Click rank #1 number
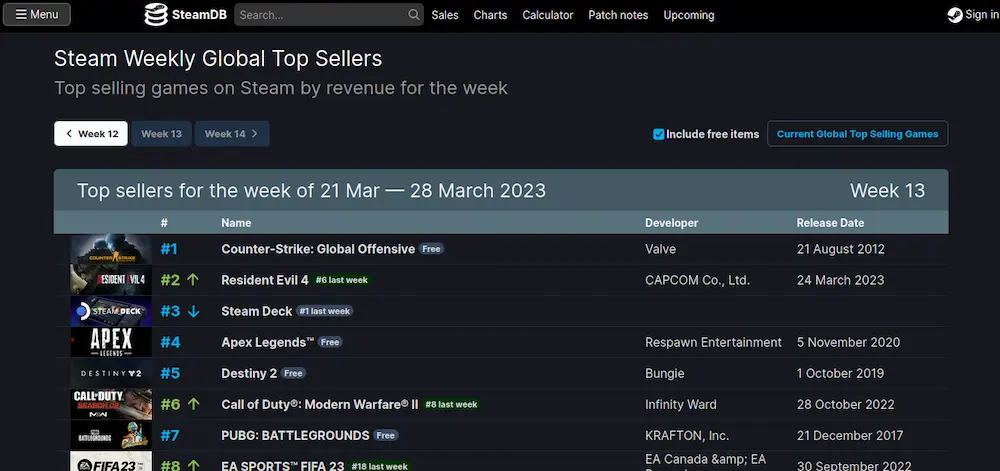 (x=168, y=249)
